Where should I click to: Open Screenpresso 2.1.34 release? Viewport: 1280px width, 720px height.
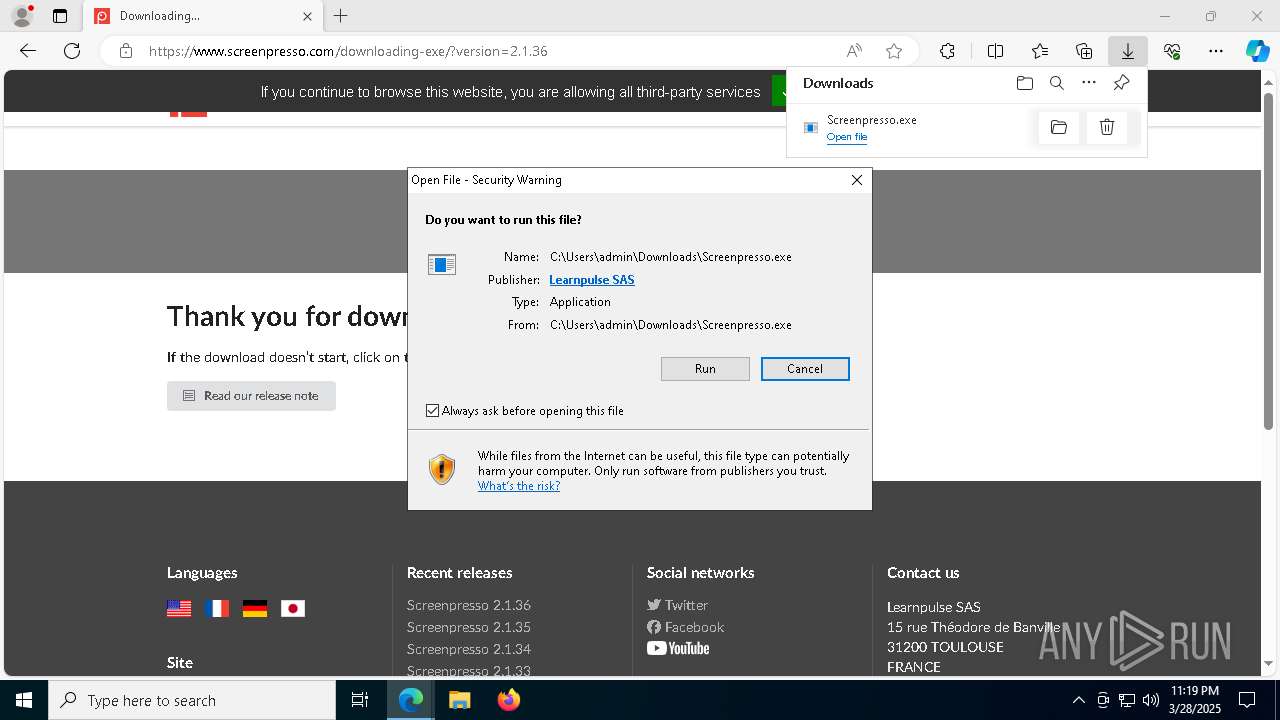(x=469, y=649)
